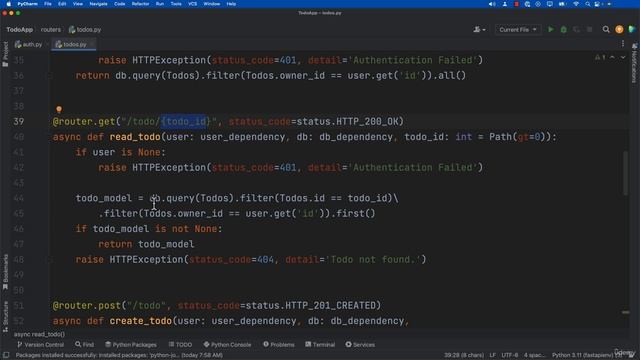Click the async read_todo() breadcrumb
Image resolution: width=640 pixels, height=360 pixels.
pos(39,334)
